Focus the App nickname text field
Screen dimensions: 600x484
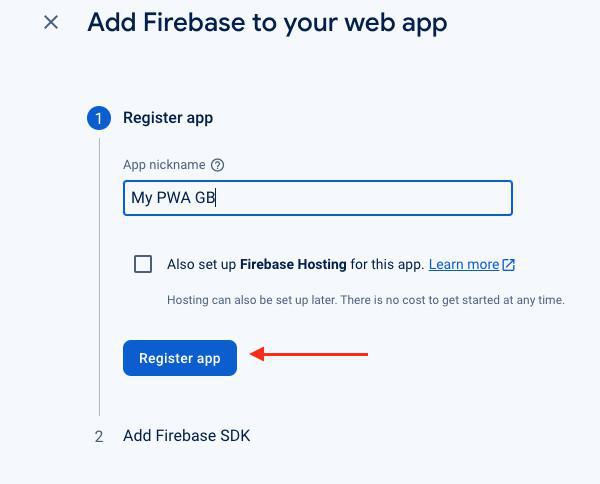pyautogui.click(x=317, y=198)
